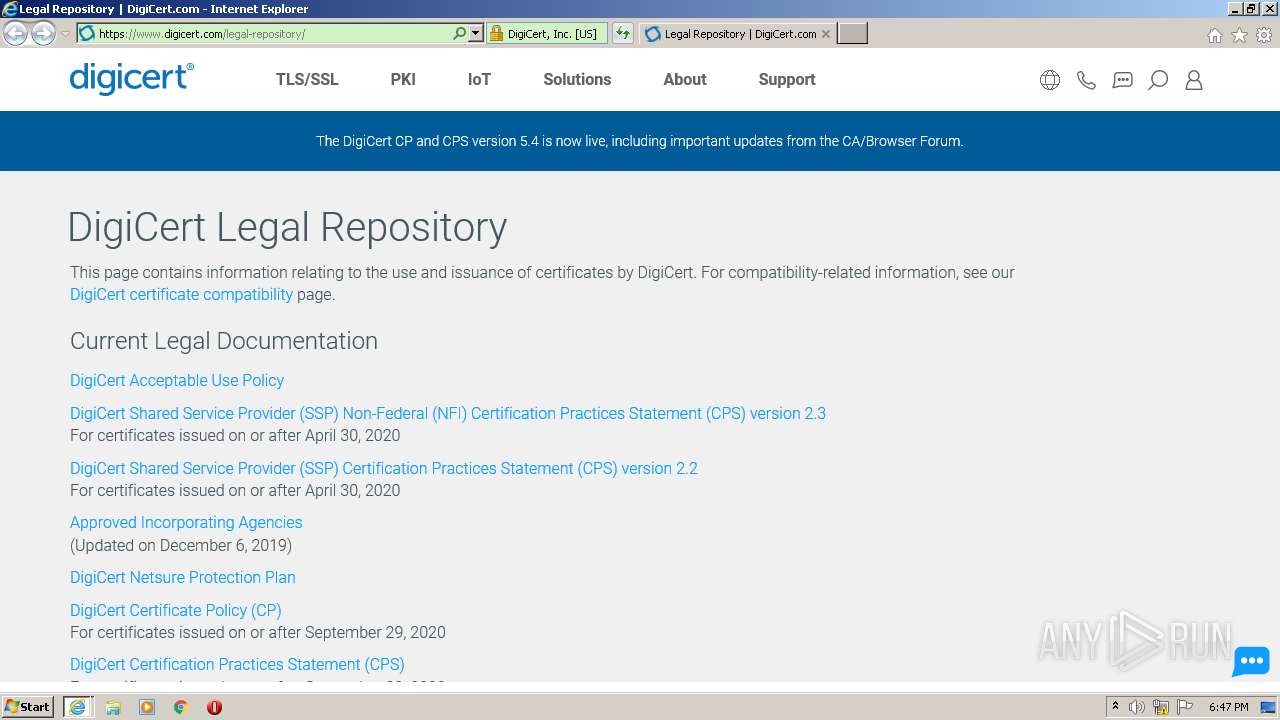Click the Start button
1280x720 pixels.
click(x=28, y=707)
